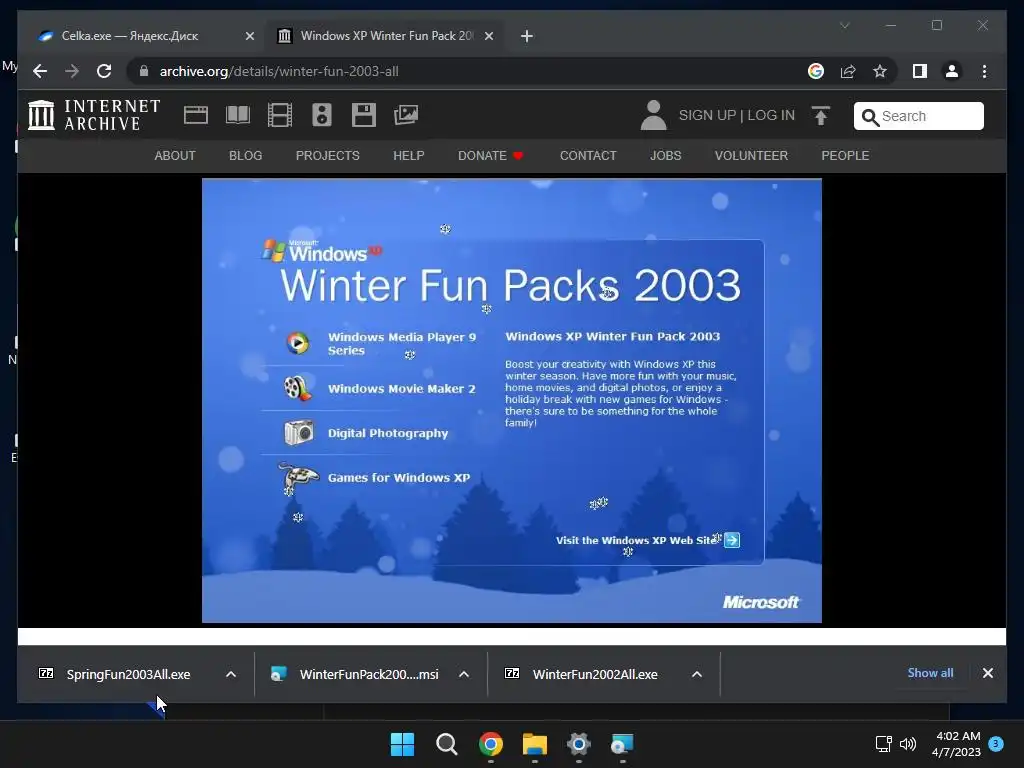Click the address bar URL
Image resolution: width=1024 pixels, height=768 pixels.
279,71
